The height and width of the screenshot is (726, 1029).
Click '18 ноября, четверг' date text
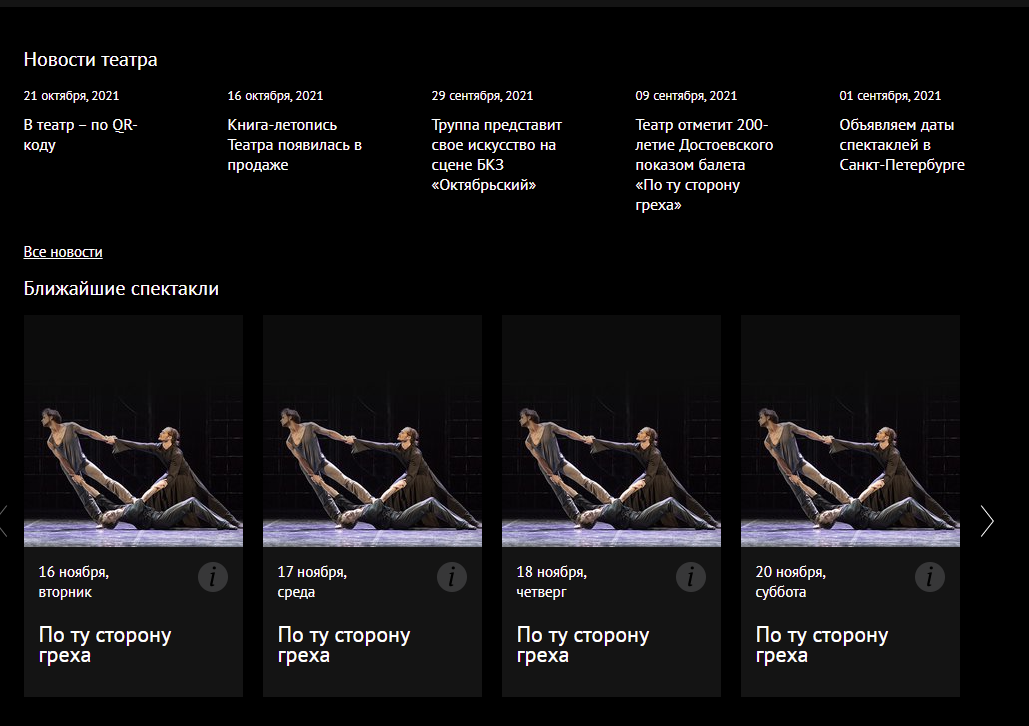tap(551, 582)
